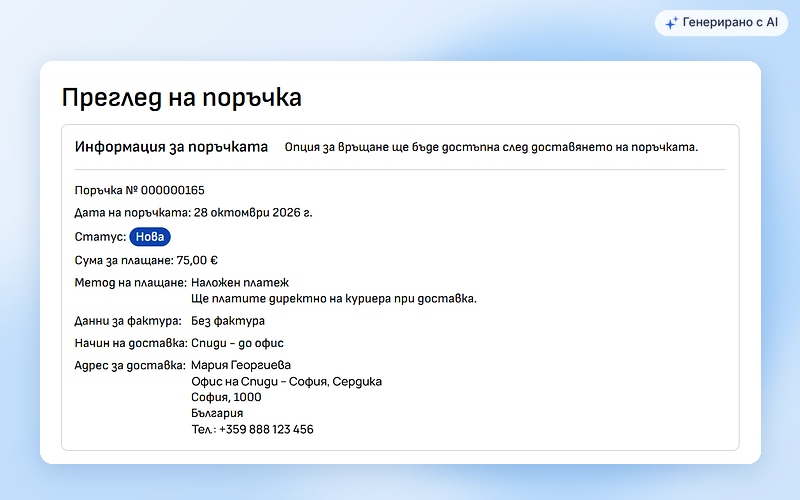This screenshot has width=800, height=500.
Task: Click the 'Адрес за доставка:' label
Action: pyautogui.click(x=130, y=365)
